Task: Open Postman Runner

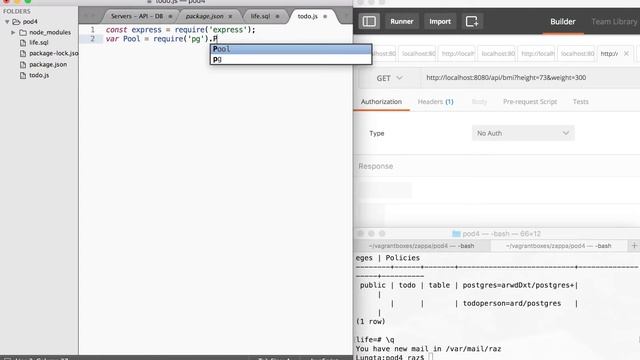Action: [x=402, y=21]
